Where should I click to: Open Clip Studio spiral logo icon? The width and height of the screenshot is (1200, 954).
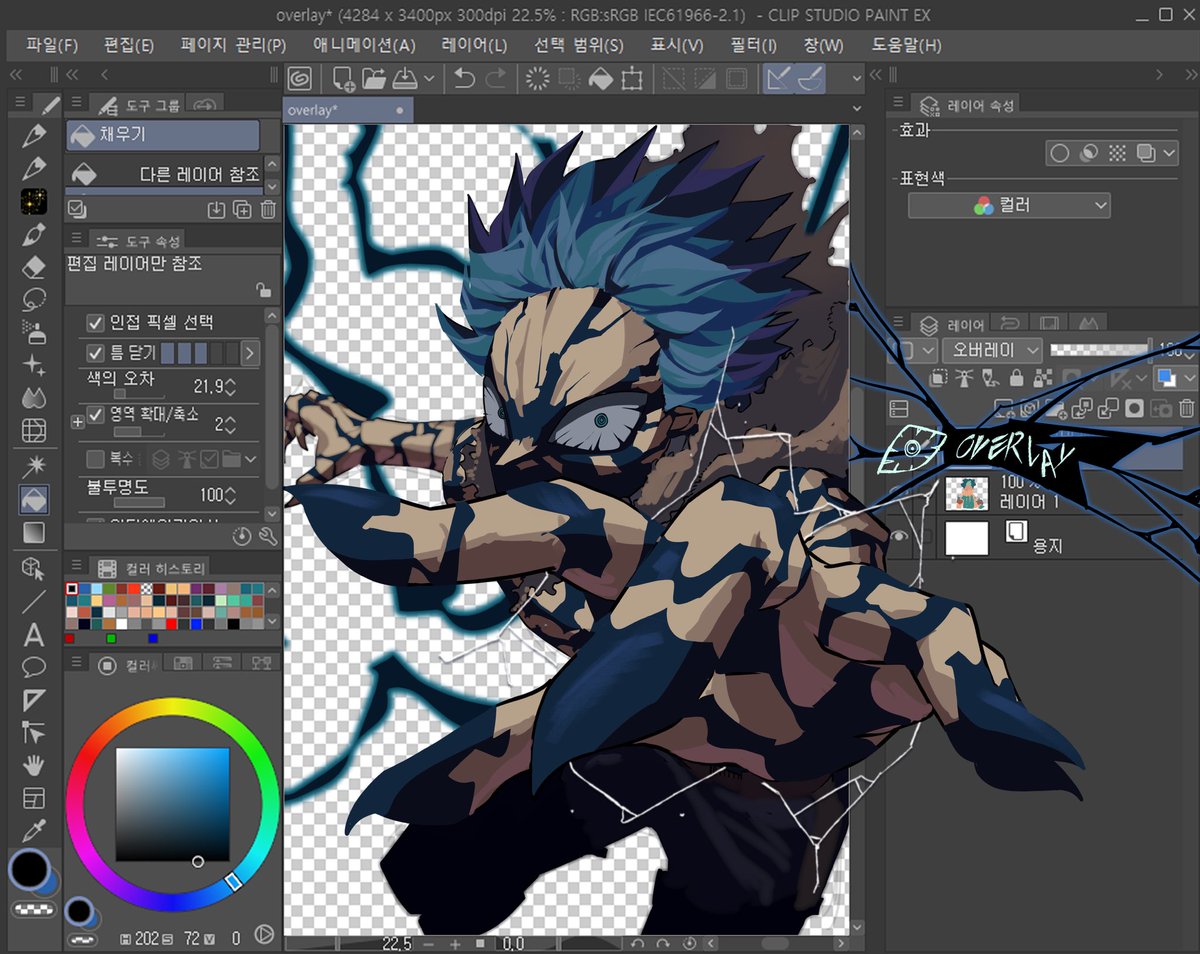(x=299, y=78)
